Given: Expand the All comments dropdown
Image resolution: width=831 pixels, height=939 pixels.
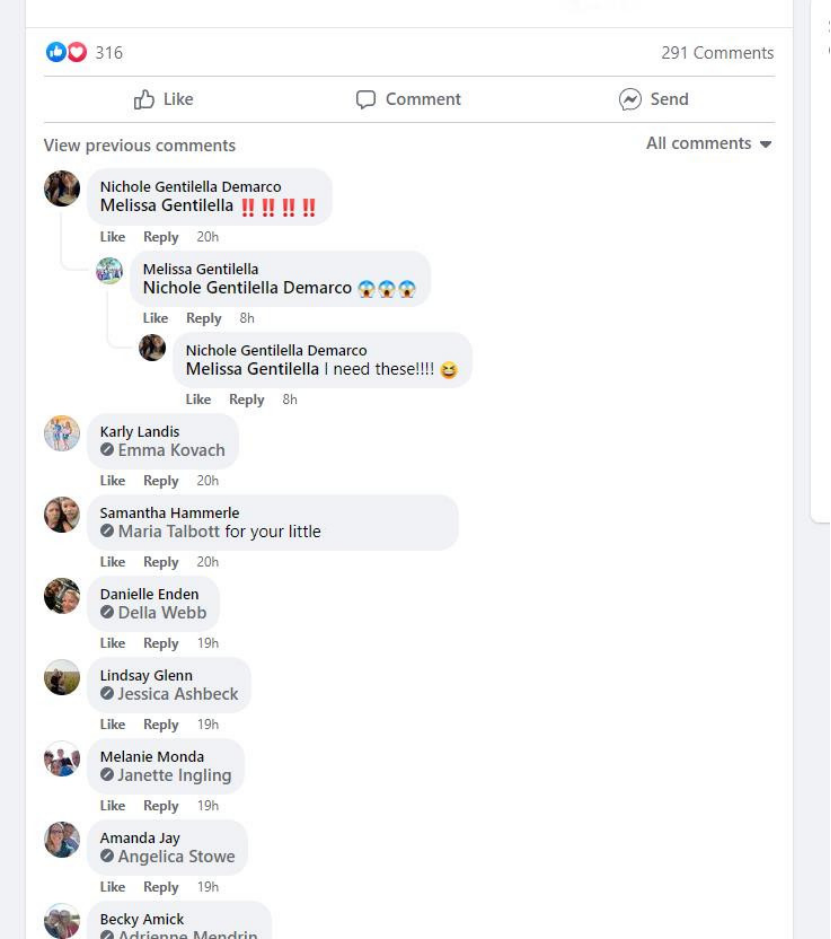Looking at the screenshot, I should [709, 144].
